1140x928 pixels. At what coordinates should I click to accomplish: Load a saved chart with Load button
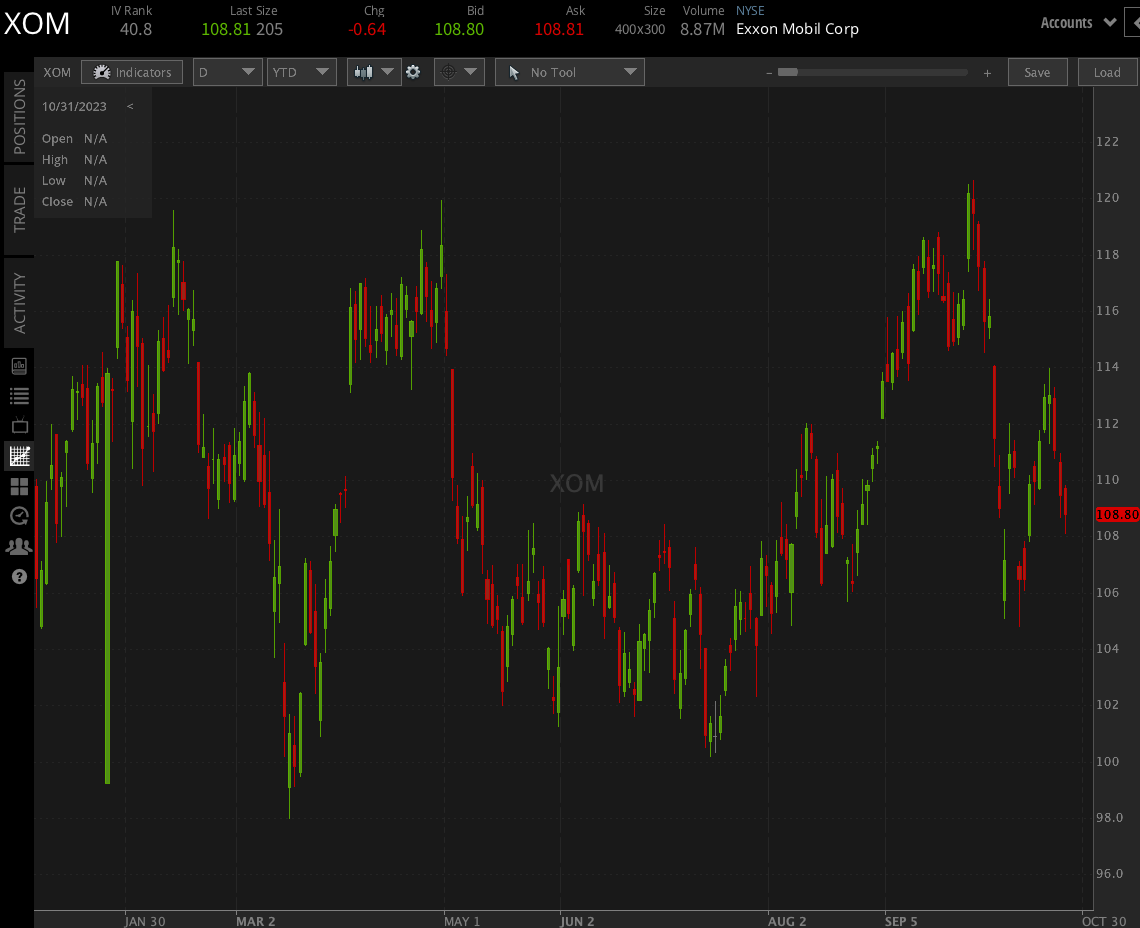pos(1107,72)
